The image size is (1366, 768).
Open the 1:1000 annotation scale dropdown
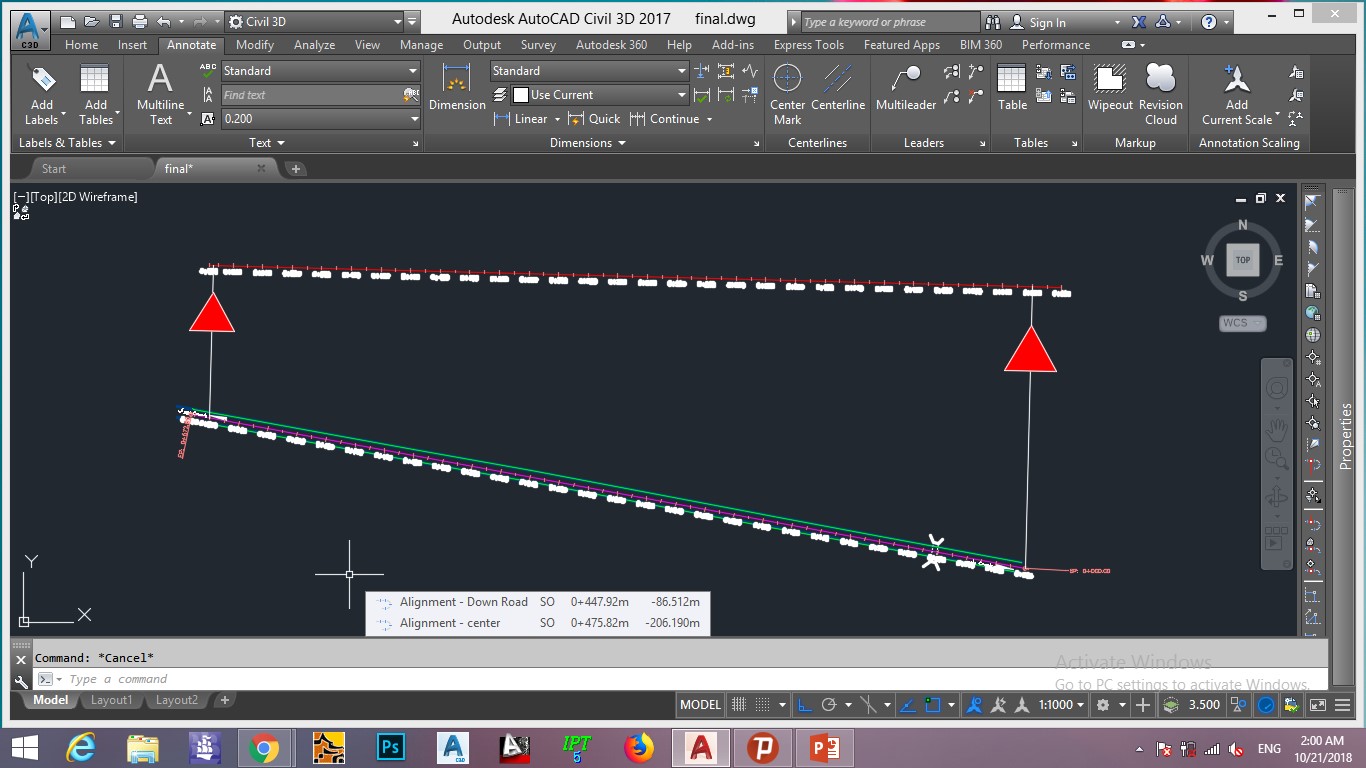[x=1062, y=705]
